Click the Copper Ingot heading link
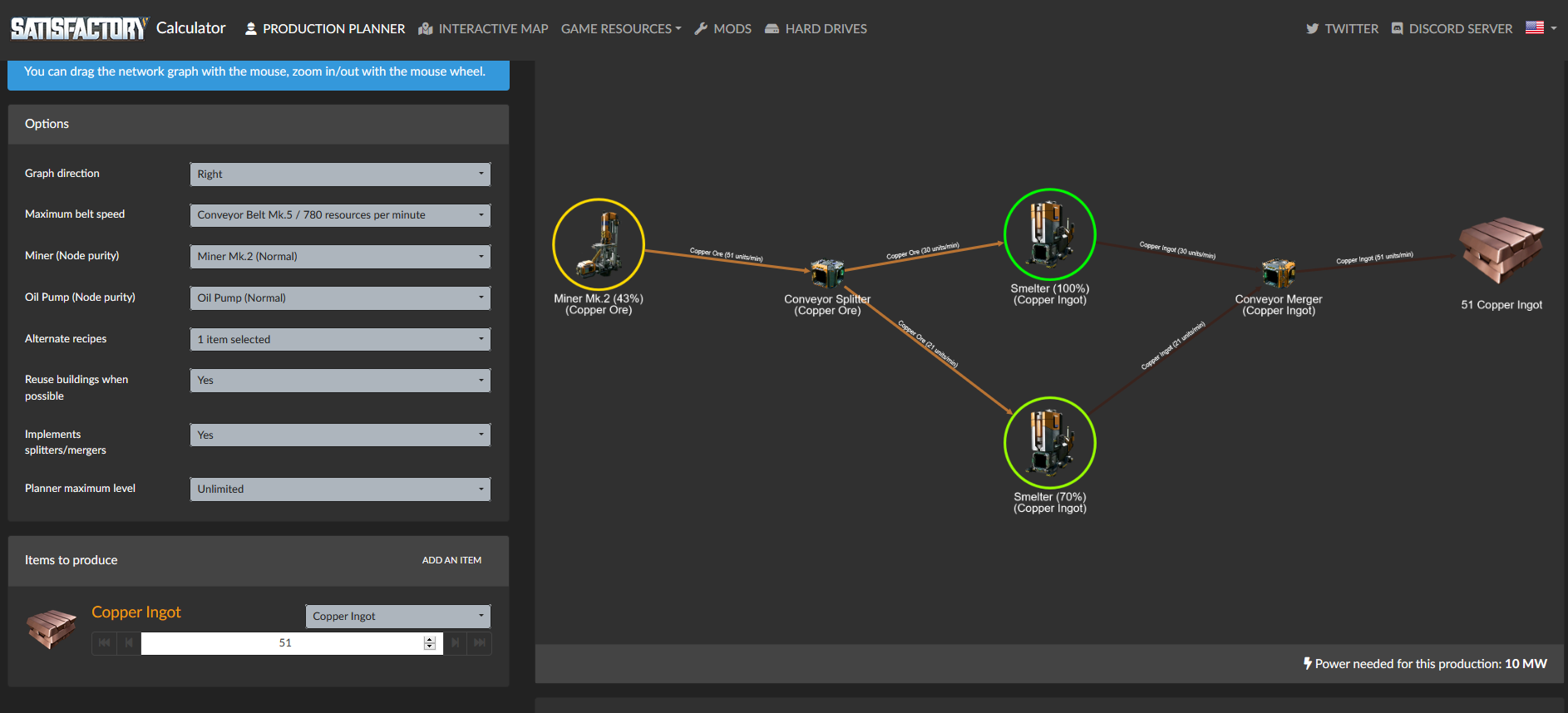The height and width of the screenshot is (713, 1568). coord(136,612)
